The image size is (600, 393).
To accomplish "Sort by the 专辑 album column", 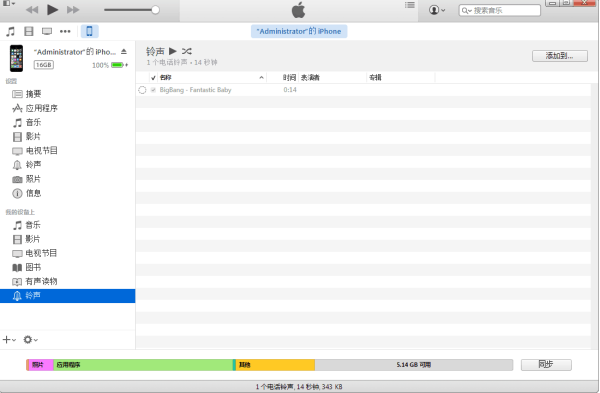I will [375, 78].
